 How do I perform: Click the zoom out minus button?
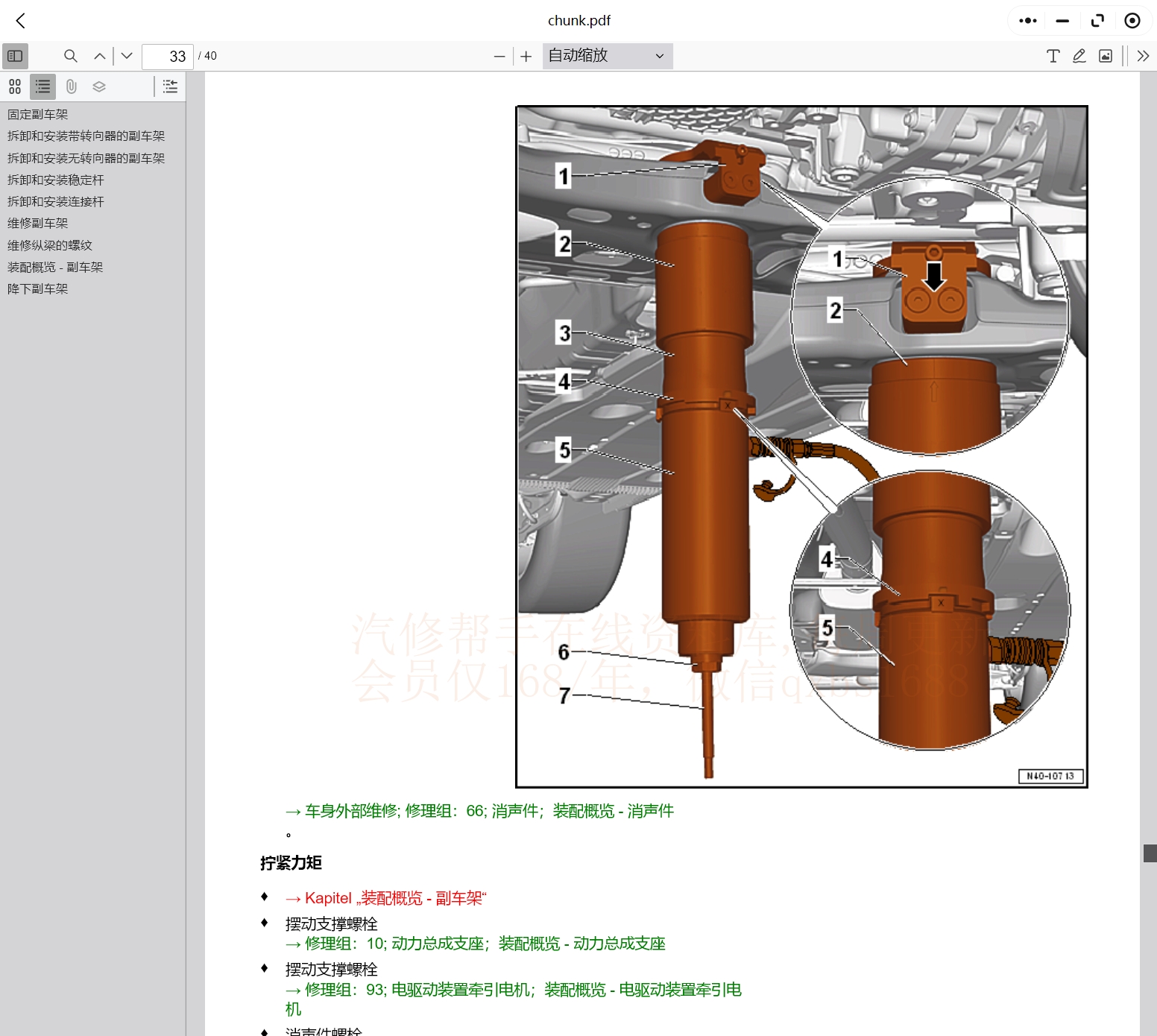click(x=499, y=57)
